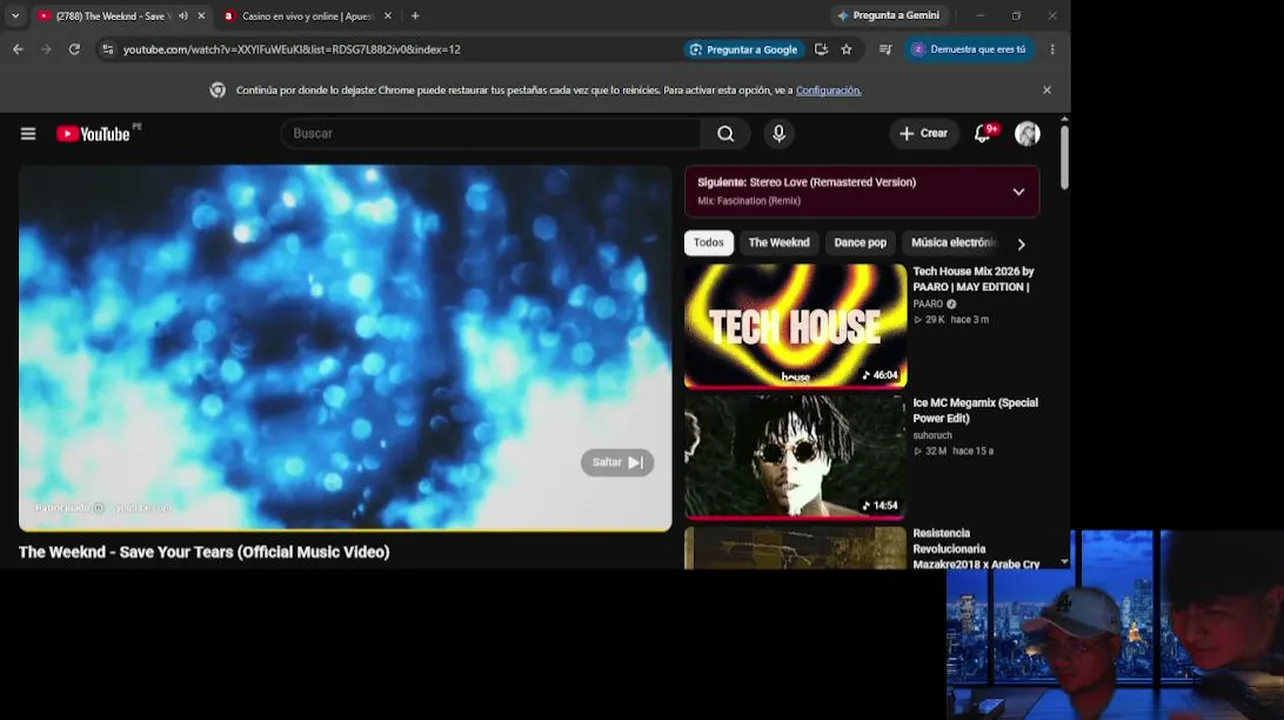Click the Patrocinado info icon on video
This screenshot has width=1284, height=720.
tap(98, 508)
